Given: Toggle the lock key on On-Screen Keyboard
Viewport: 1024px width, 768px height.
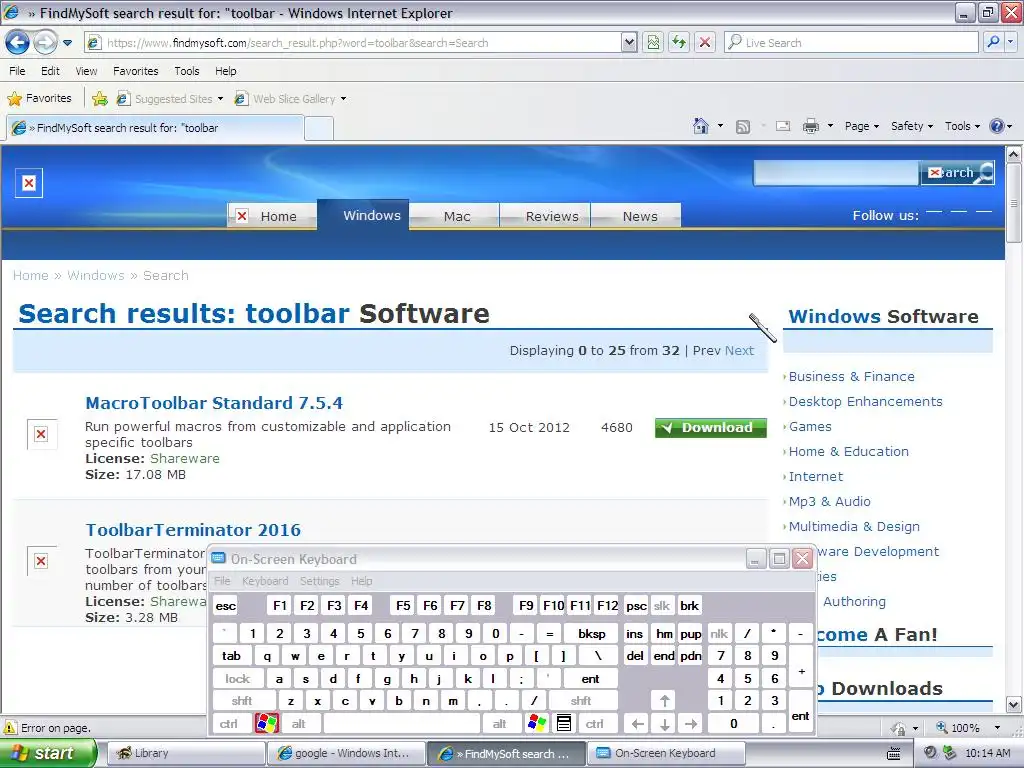Looking at the screenshot, I should pos(238,679).
